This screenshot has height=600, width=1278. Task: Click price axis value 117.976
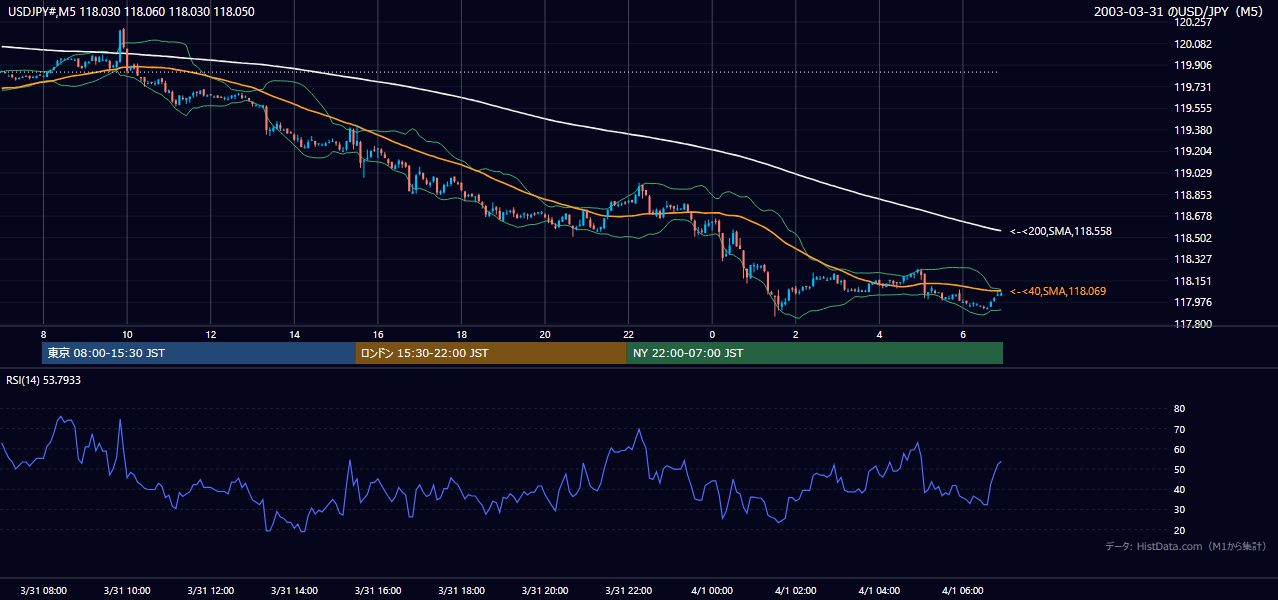1192,302
